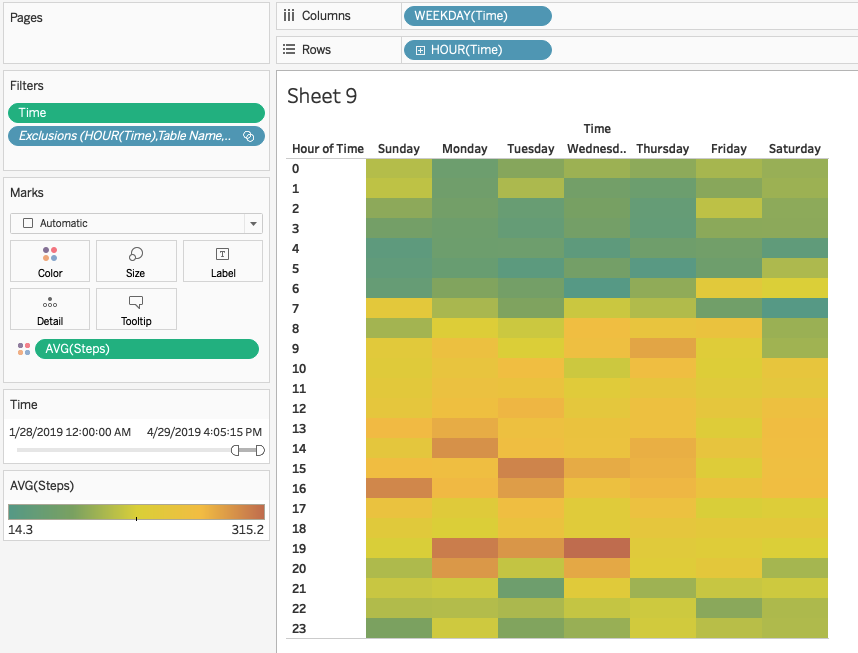
Task: Open the Color marks card
Action: (50, 261)
